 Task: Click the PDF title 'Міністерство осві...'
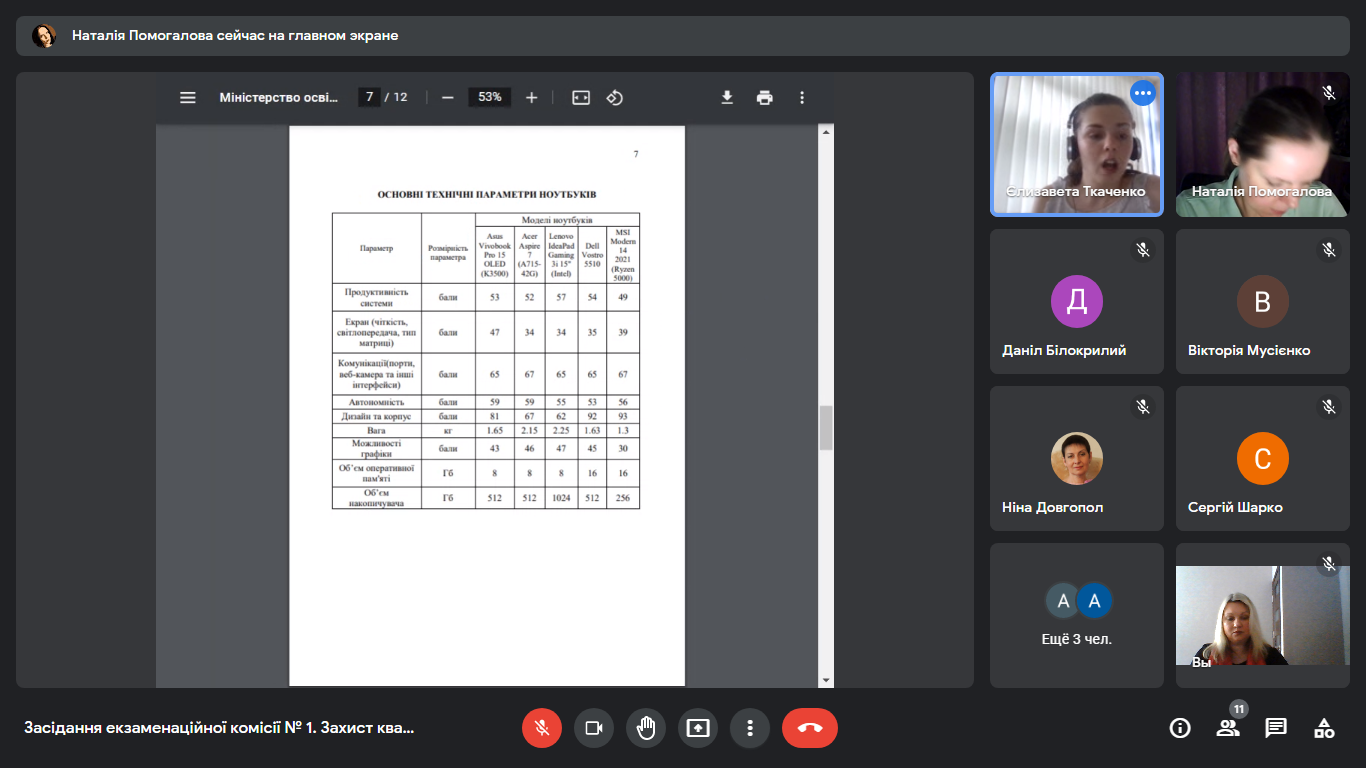(279, 97)
